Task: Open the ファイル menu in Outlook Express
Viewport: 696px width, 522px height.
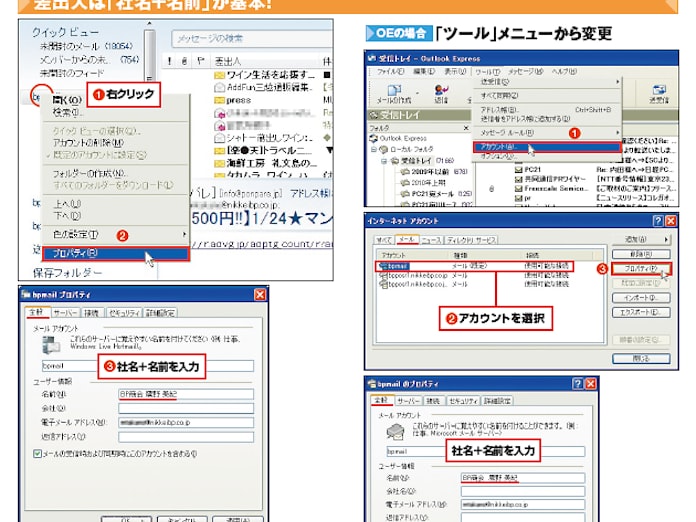Action: [x=390, y=71]
